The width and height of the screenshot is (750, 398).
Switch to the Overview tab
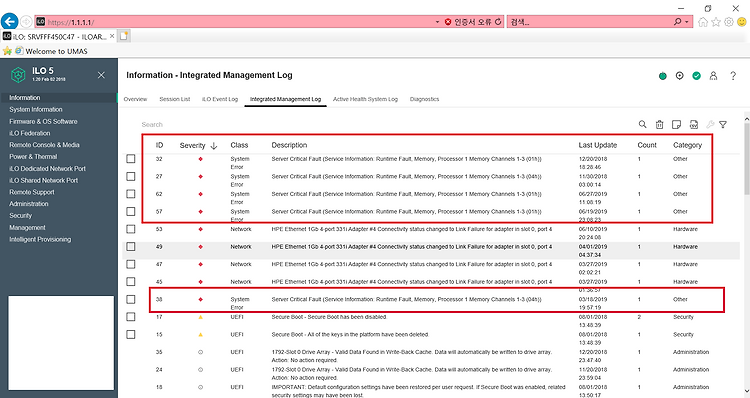(x=135, y=99)
